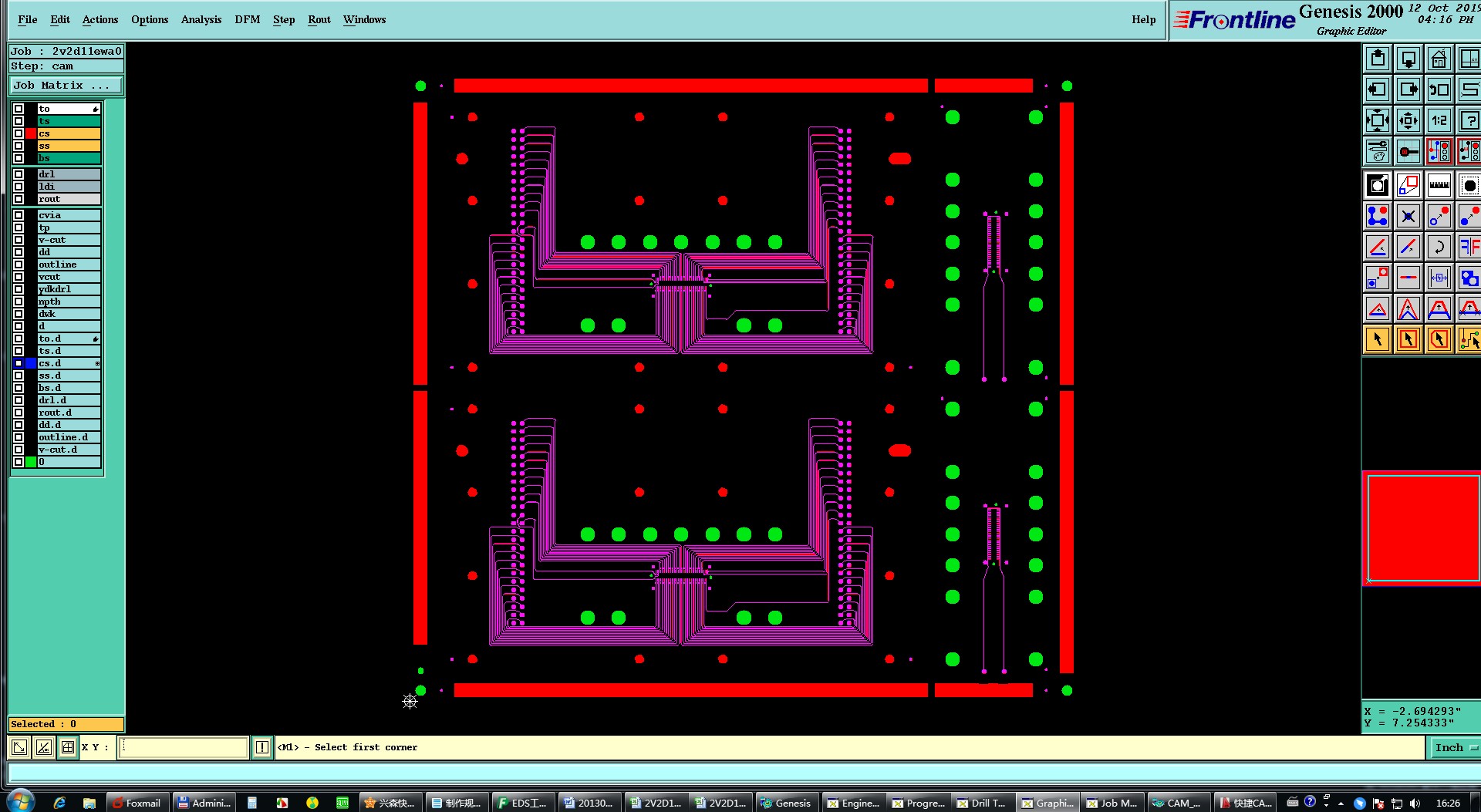Switch to Genesis taskbar window

coord(786,803)
